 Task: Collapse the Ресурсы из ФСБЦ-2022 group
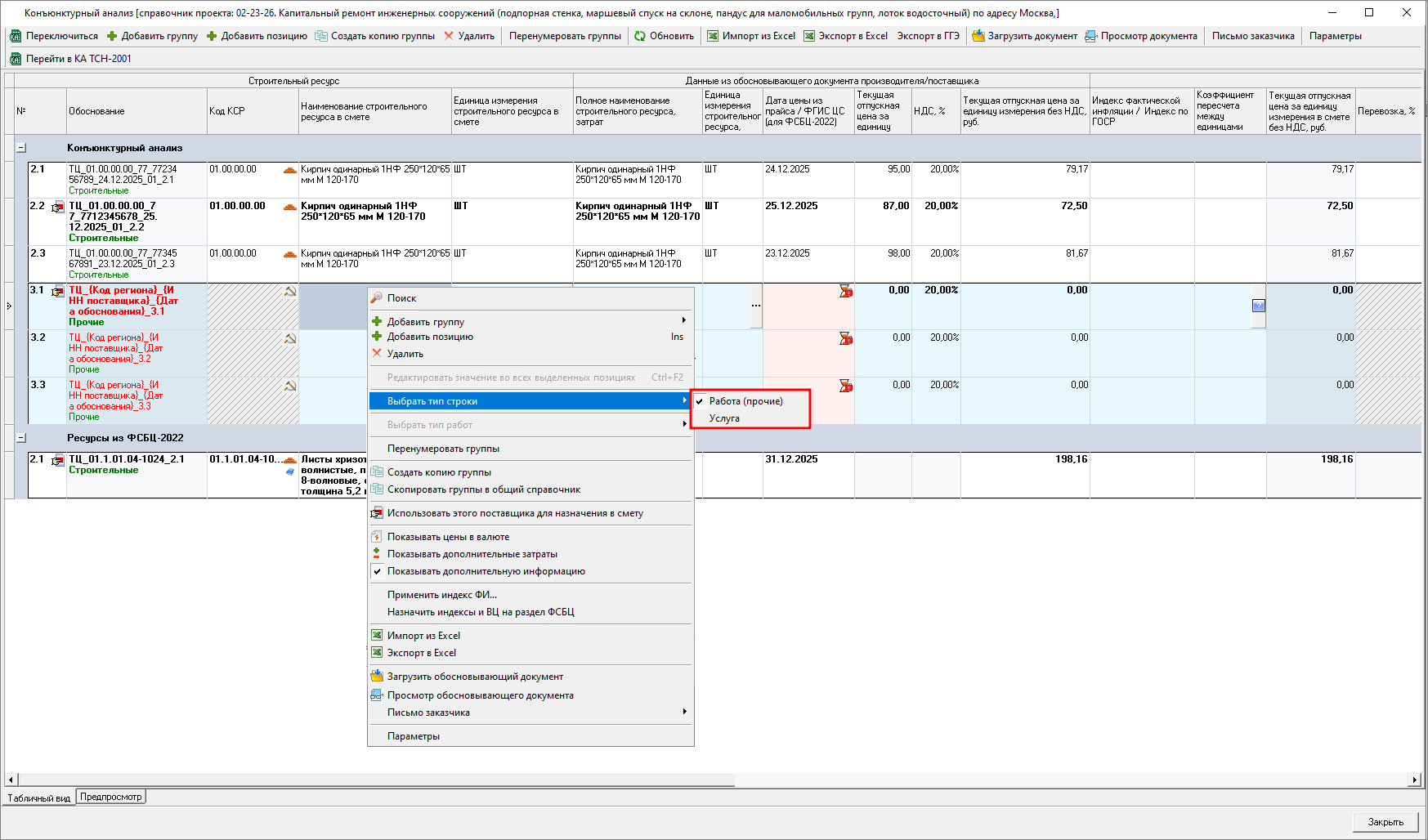pyautogui.click(x=21, y=438)
